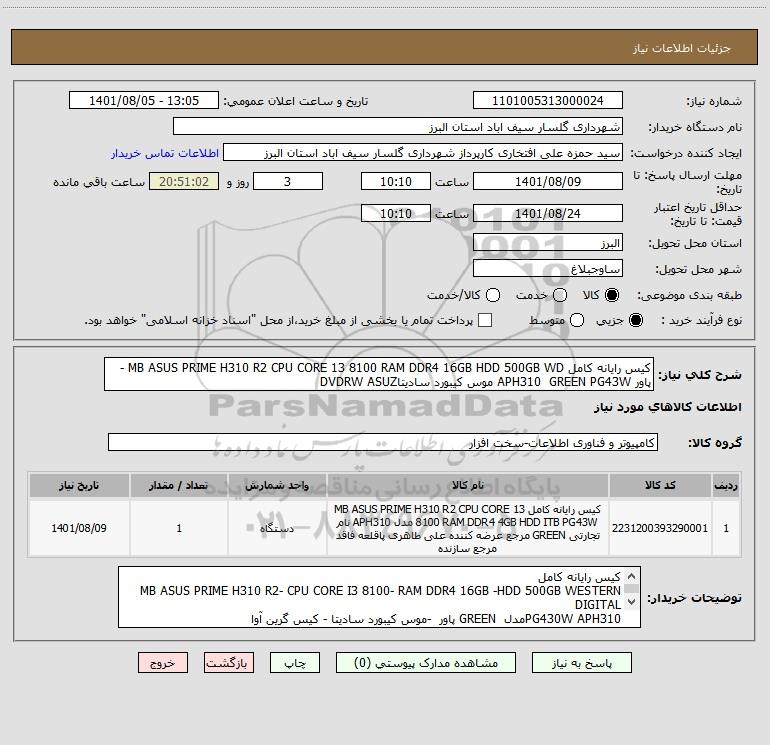Click the چاپ print button

295,663
